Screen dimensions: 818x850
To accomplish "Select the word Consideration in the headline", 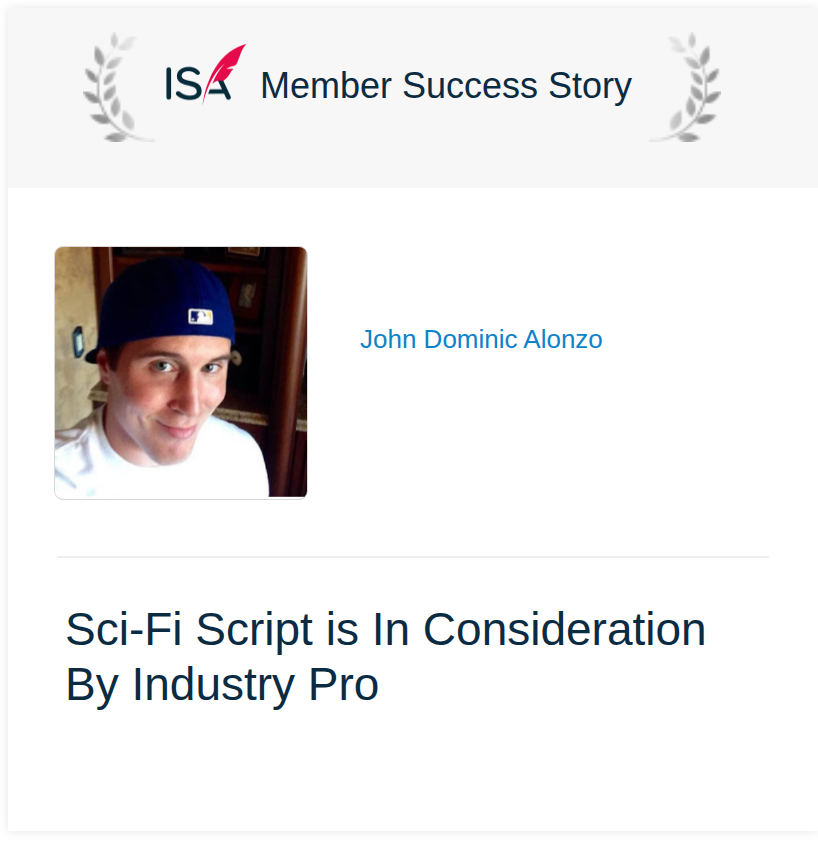I will click(x=564, y=629).
